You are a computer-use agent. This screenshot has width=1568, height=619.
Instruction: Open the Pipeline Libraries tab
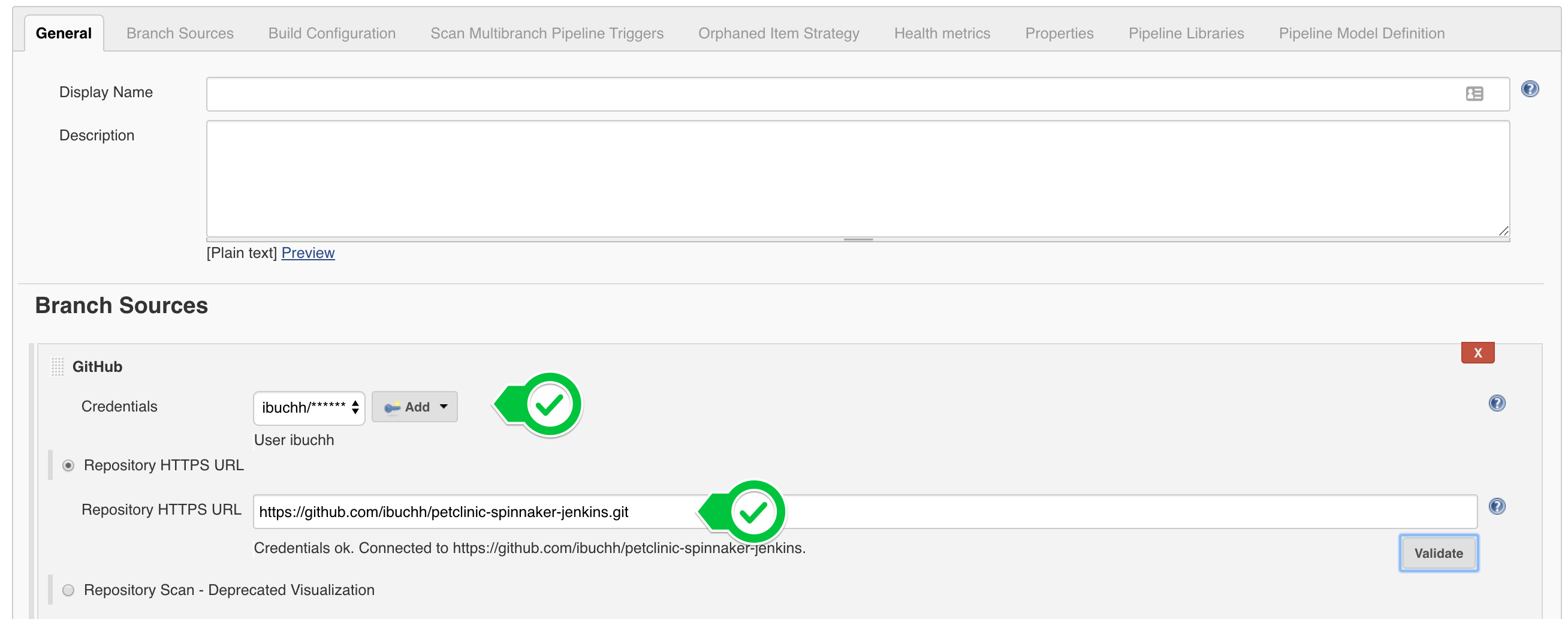1186,34
